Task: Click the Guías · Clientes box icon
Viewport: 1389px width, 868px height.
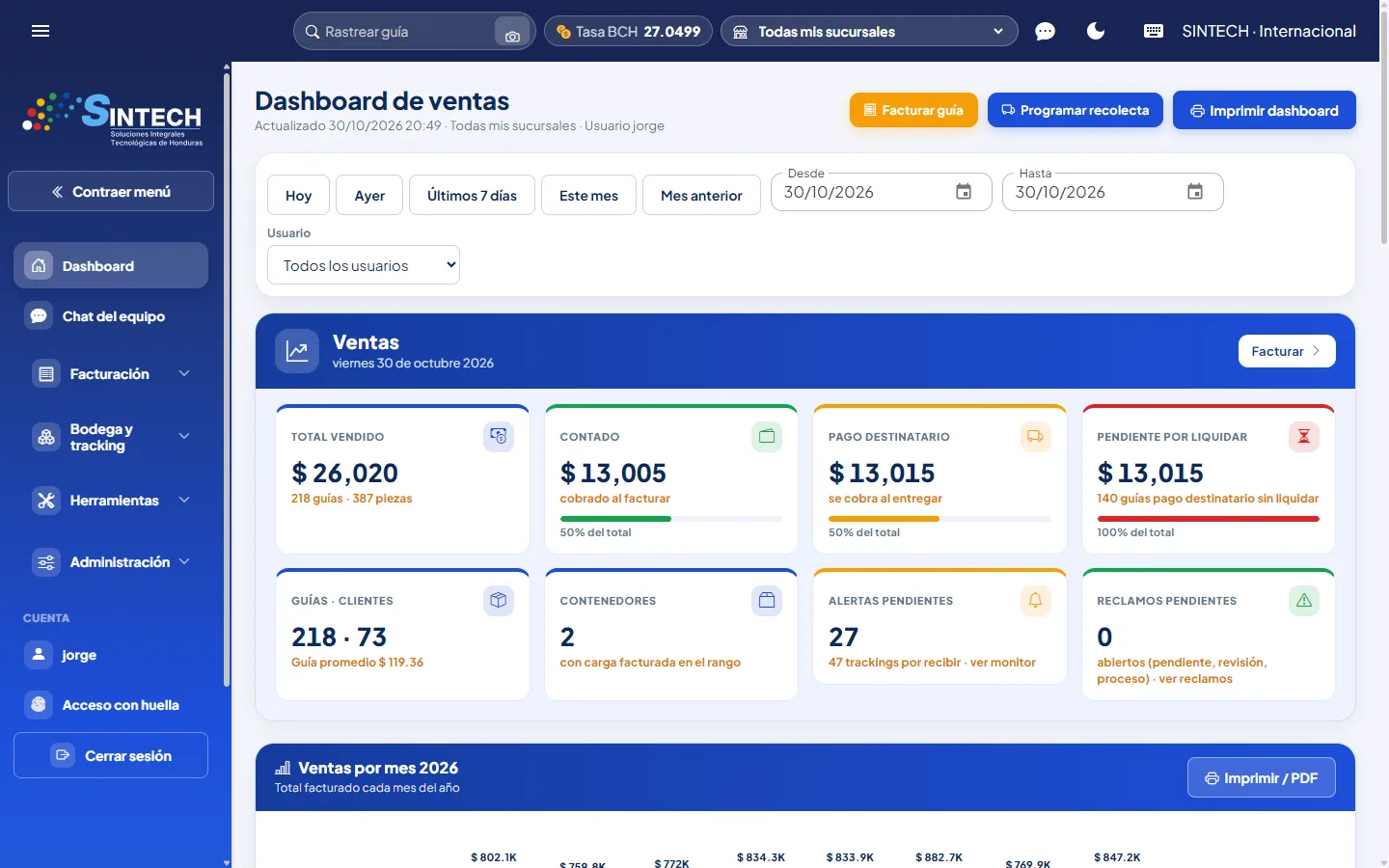Action: pos(499,601)
